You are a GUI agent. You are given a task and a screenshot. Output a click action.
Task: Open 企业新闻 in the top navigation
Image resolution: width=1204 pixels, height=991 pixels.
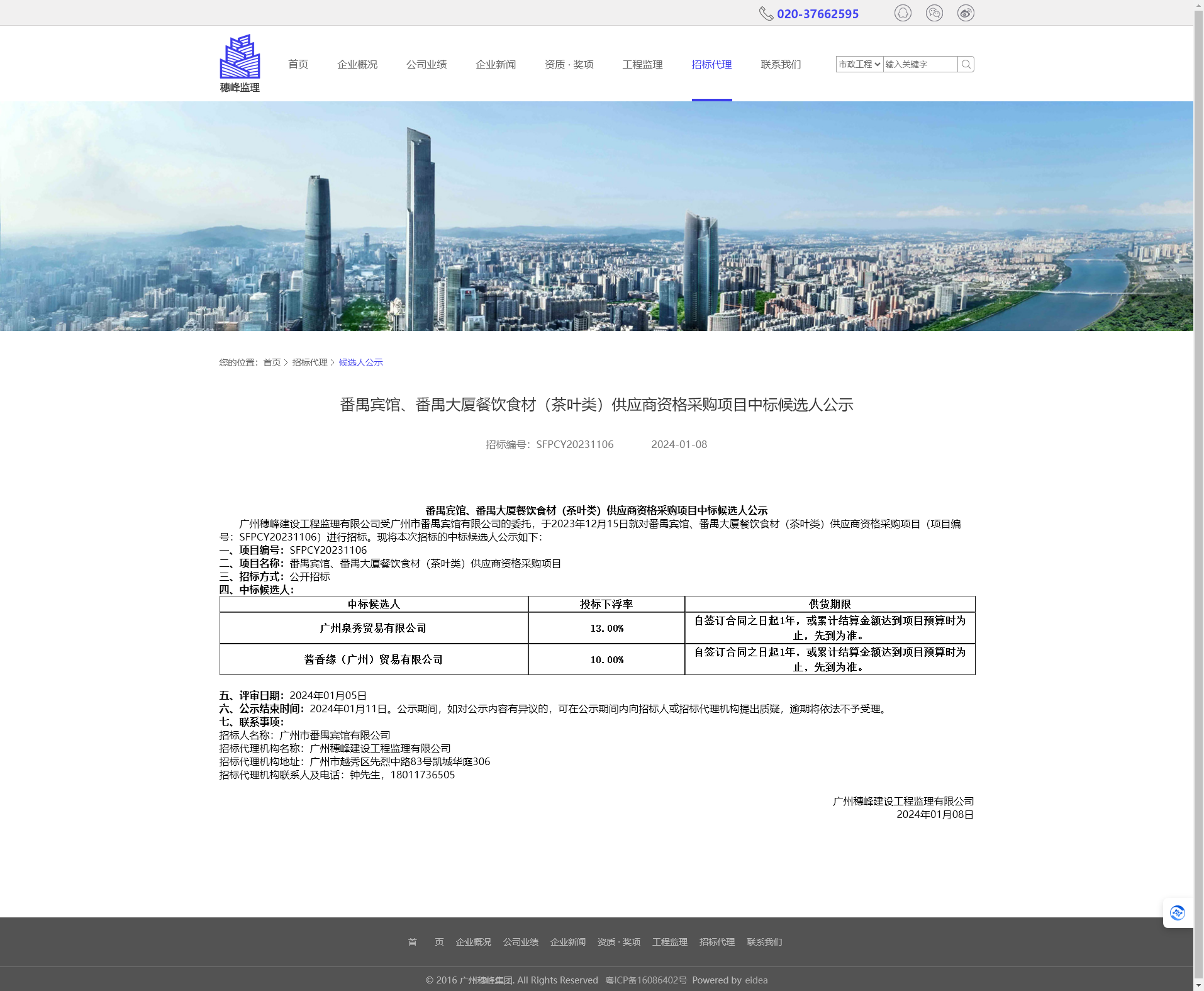(x=496, y=64)
